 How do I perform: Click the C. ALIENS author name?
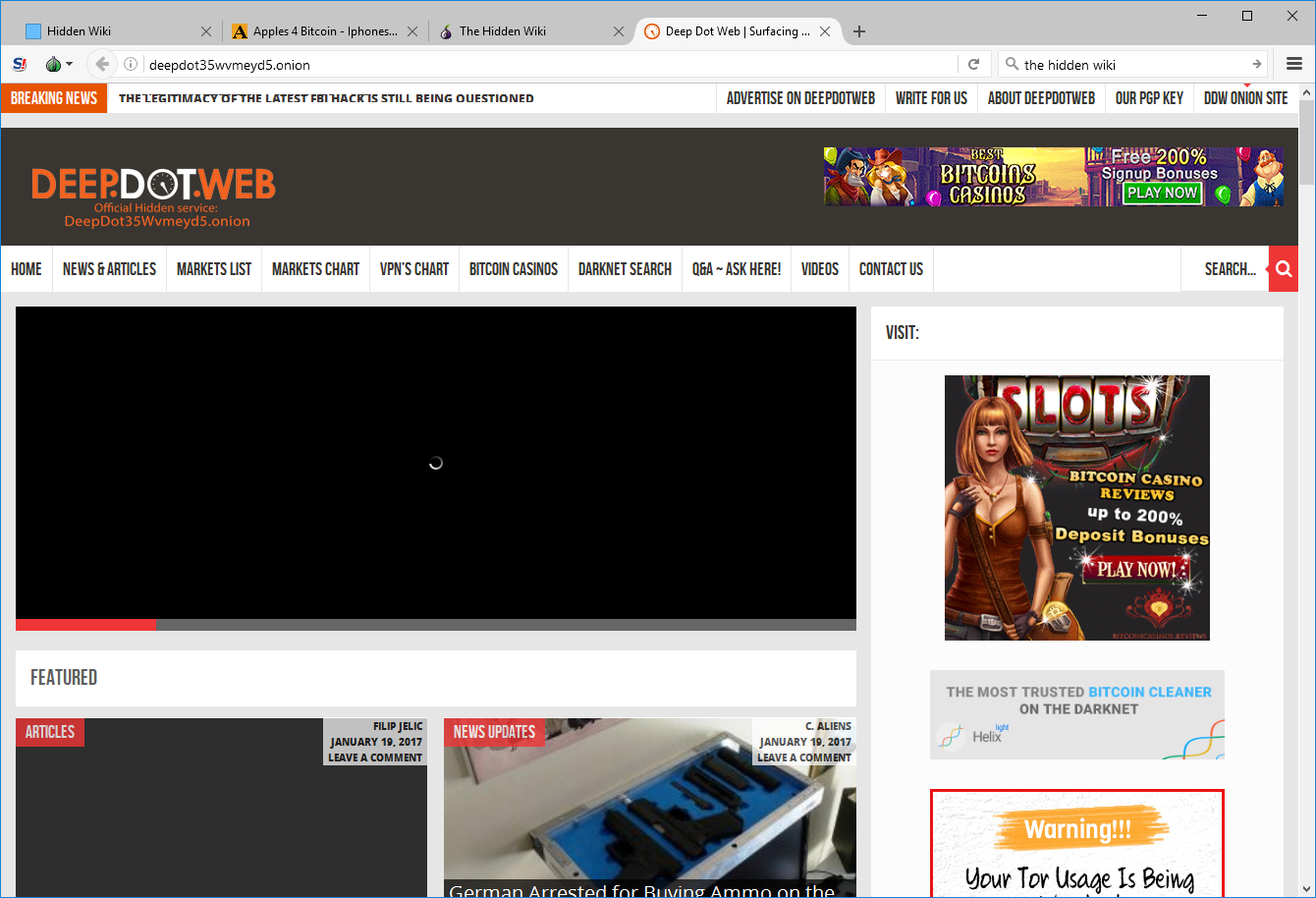point(828,726)
